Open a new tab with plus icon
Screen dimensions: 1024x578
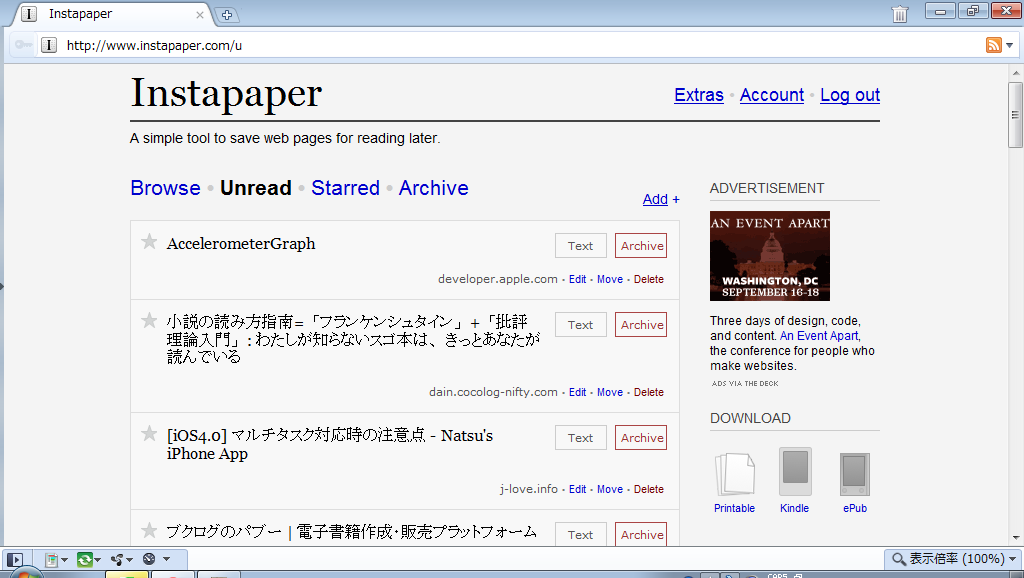pyautogui.click(x=227, y=15)
